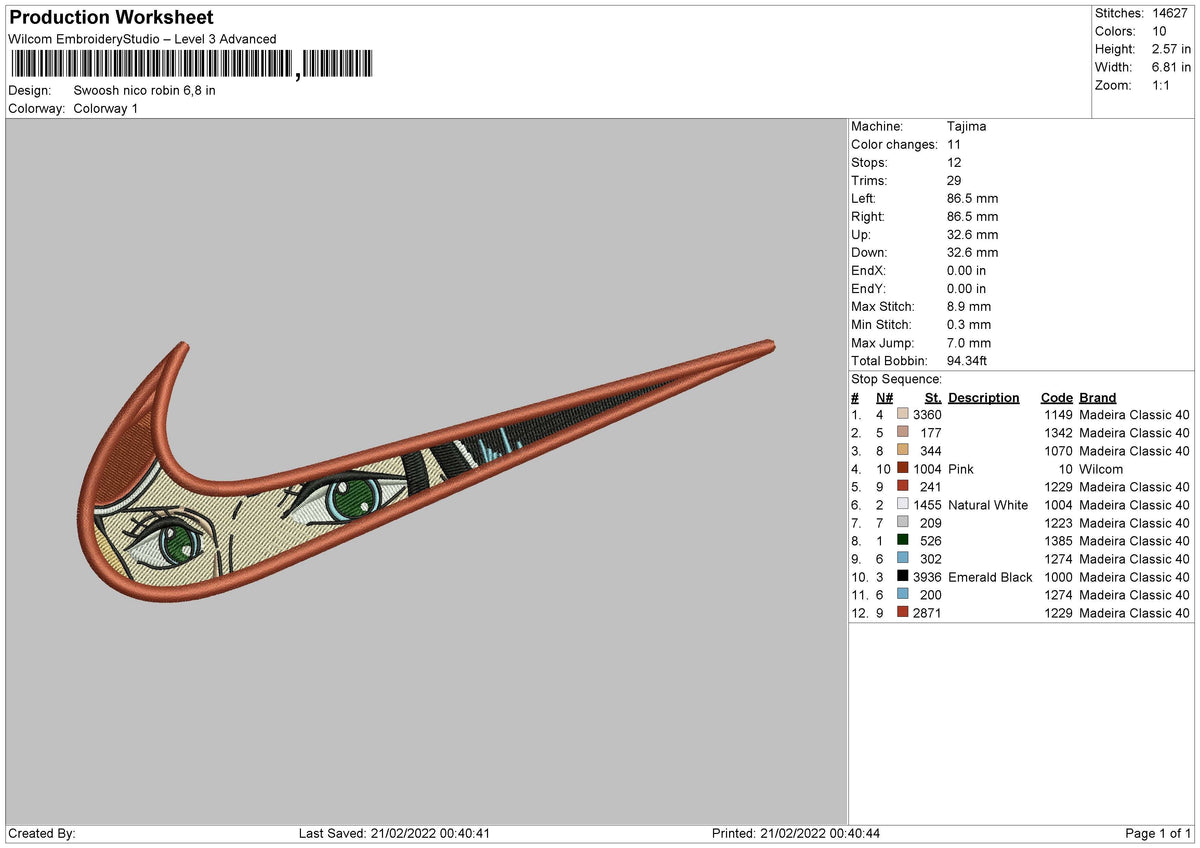The image size is (1200, 848).
Task: Click thread code 1223 in stop 7
Action: (1059, 523)
